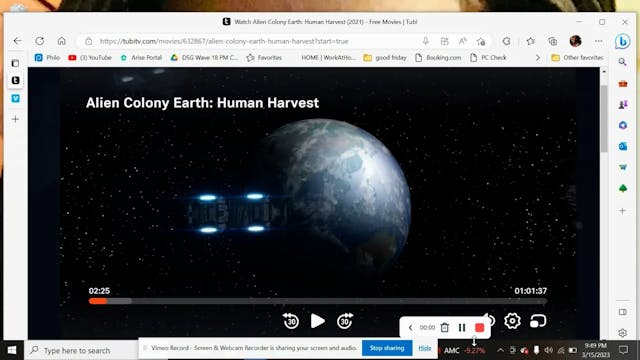Add this page to favorites star
This screenshot has width=640, height=360.
pos(481,41)
